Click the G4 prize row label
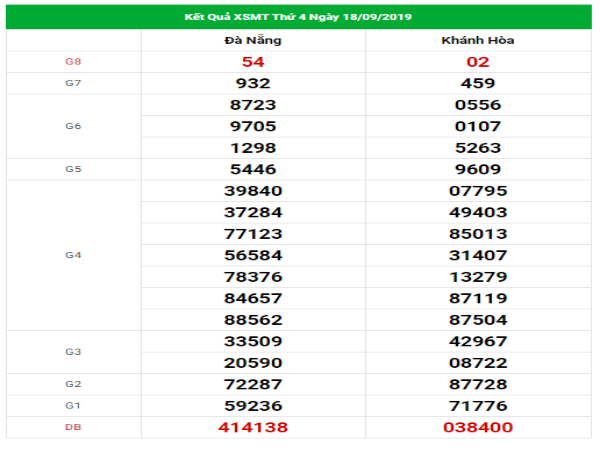This screenshot has width=600, height=450. pyautogui.click(x=73, y=255)
